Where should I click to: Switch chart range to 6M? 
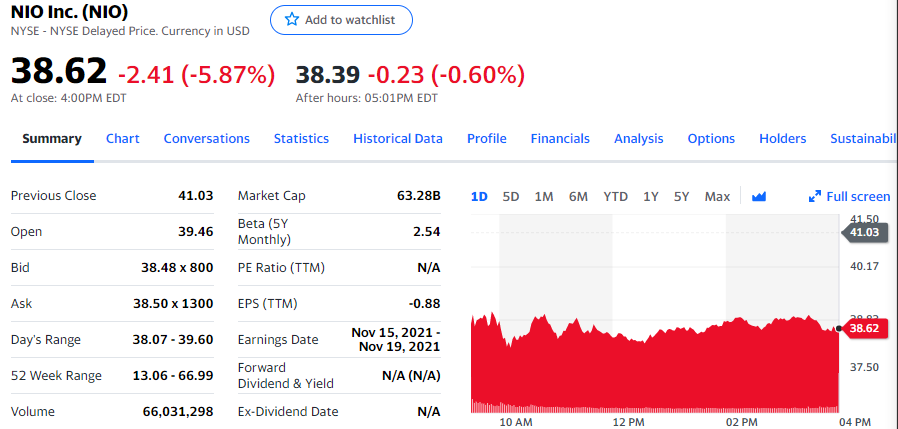click(x=578, y=196)
